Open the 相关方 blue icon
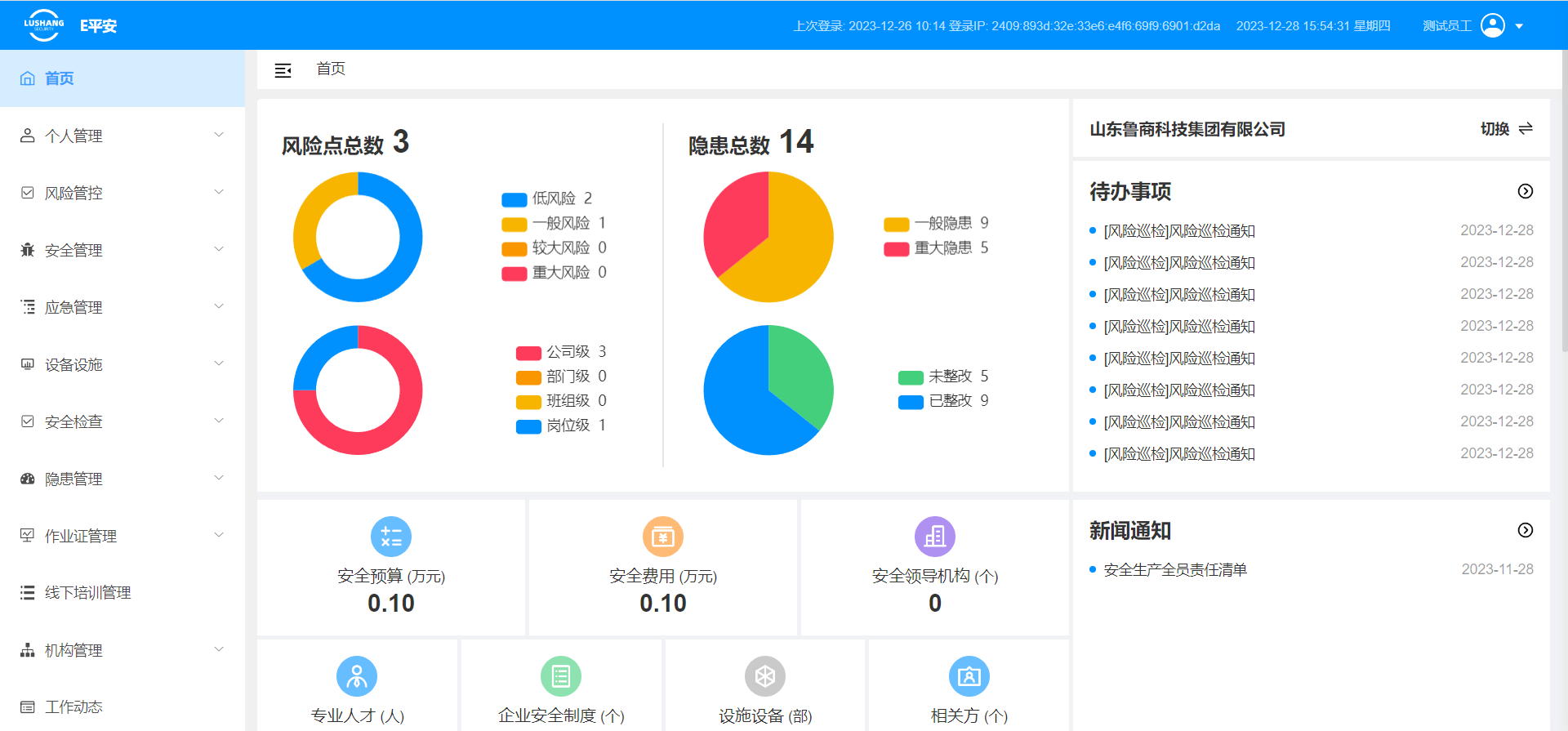 [x=969, y=676]
